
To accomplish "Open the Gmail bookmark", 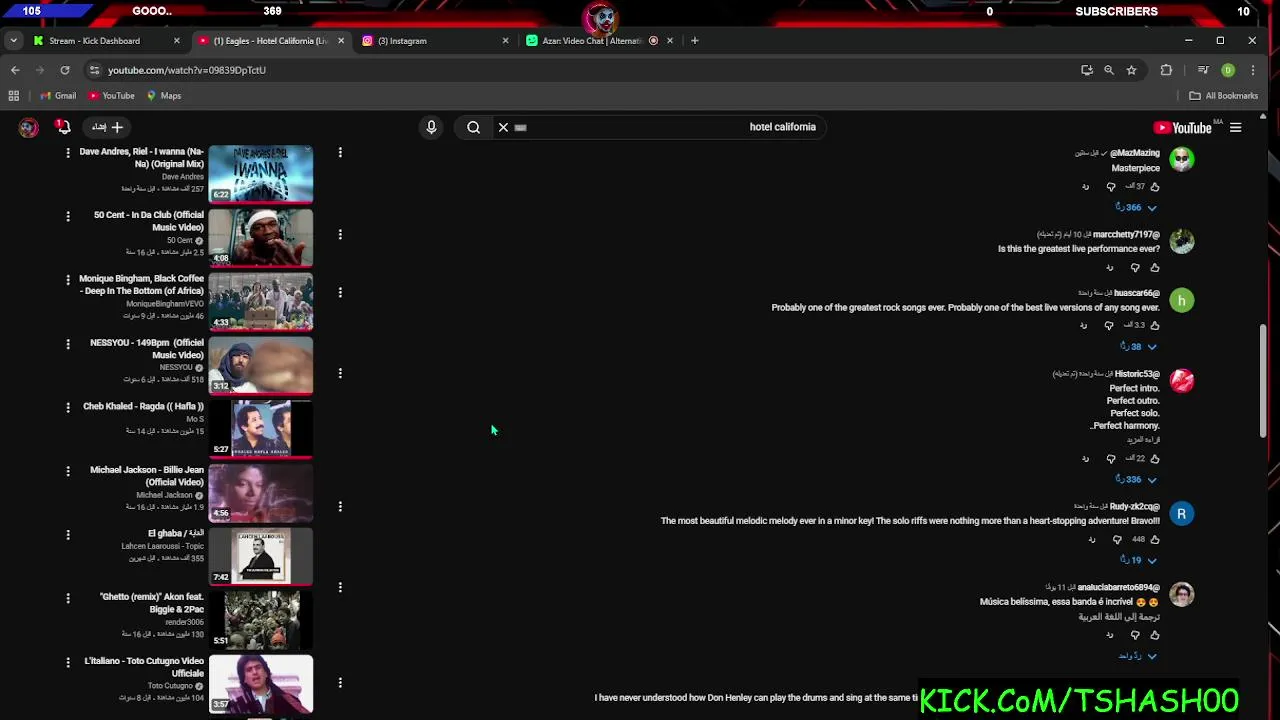I will click(58, 96).
